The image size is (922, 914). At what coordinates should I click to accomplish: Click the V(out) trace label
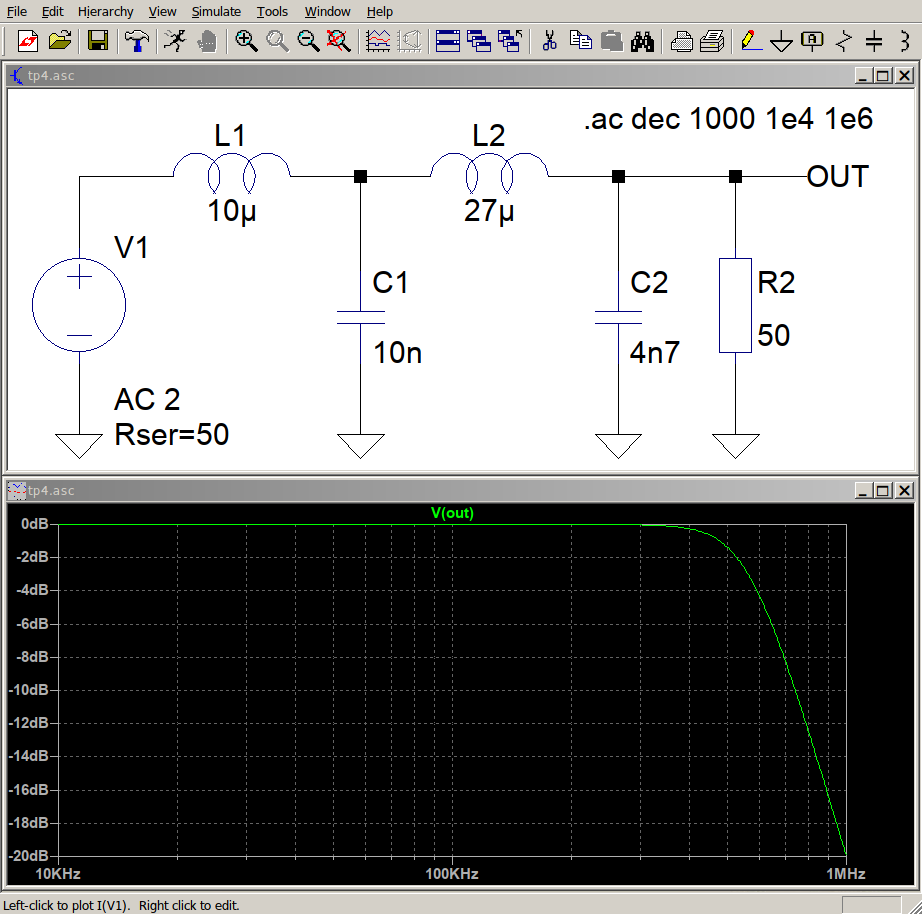(452, 513)
